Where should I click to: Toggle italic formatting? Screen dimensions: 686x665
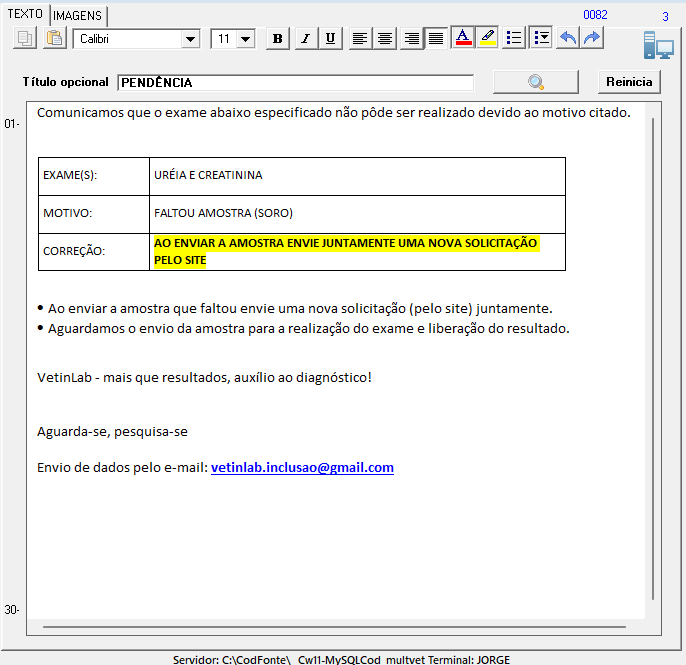coord(304,39)
